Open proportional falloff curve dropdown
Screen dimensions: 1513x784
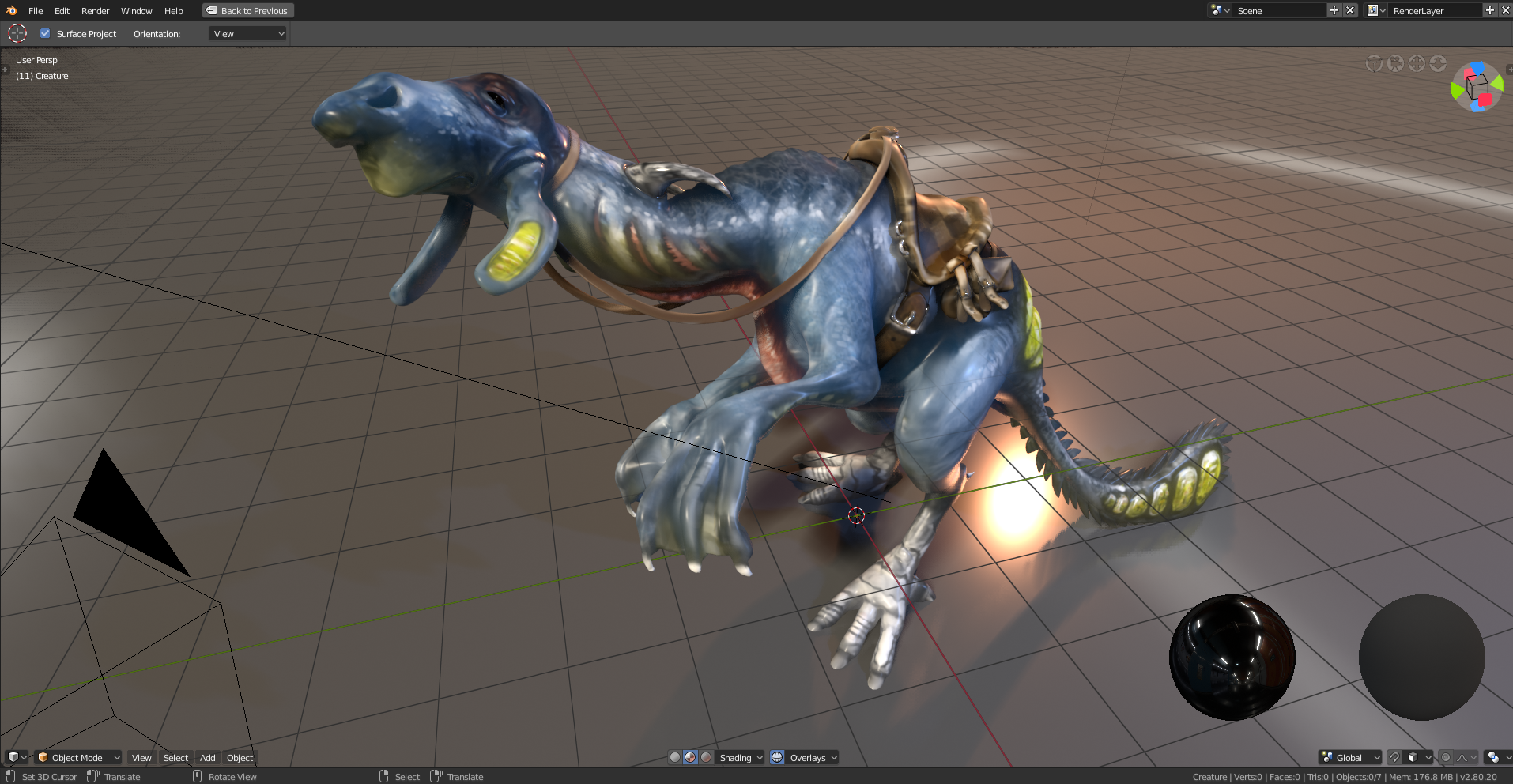(1466, 757)
